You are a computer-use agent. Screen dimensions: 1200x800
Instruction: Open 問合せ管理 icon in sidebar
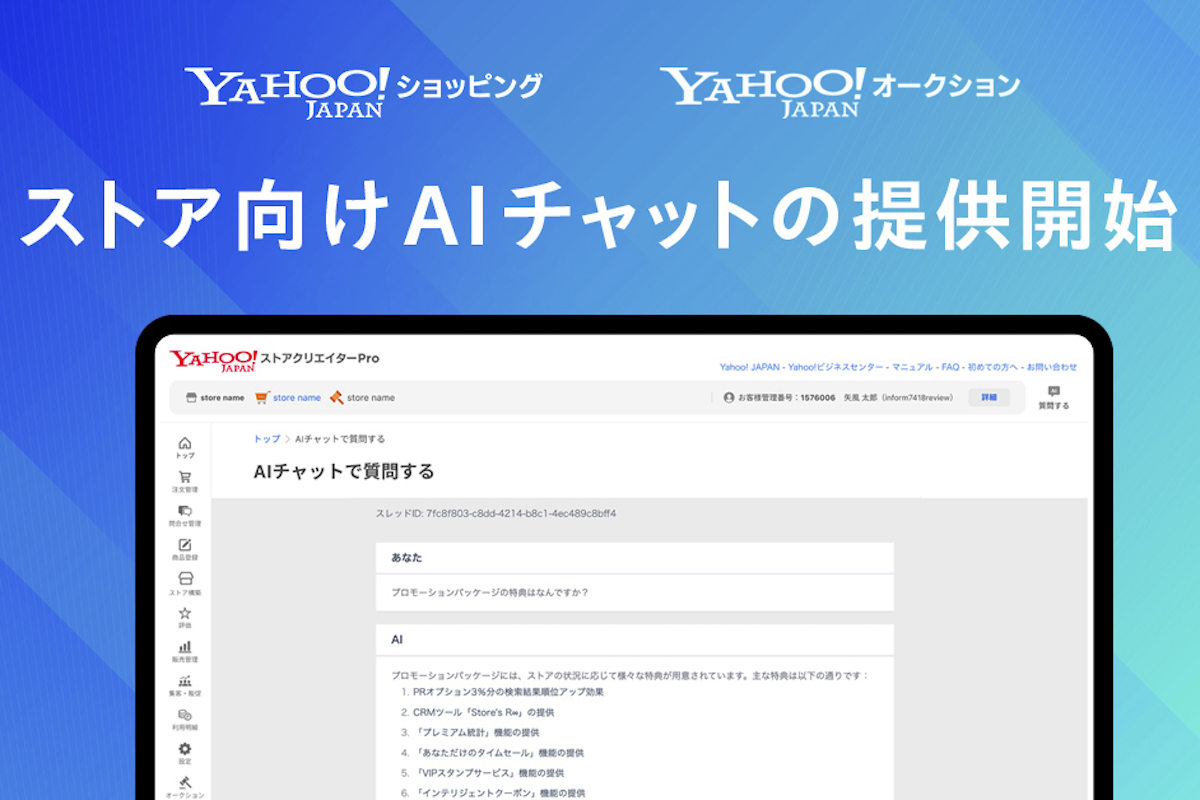[184, 511]
